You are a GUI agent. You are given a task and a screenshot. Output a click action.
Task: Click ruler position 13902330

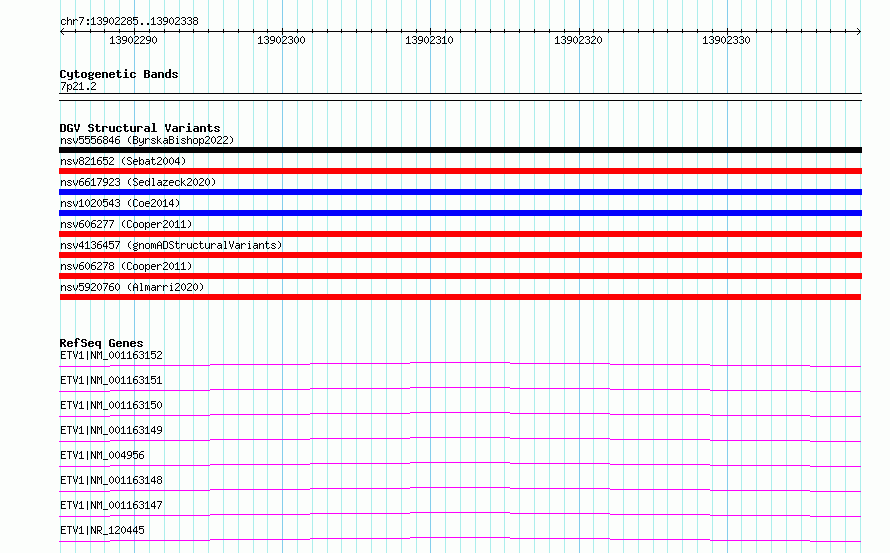pyautogui.click(x=726, y=40)
